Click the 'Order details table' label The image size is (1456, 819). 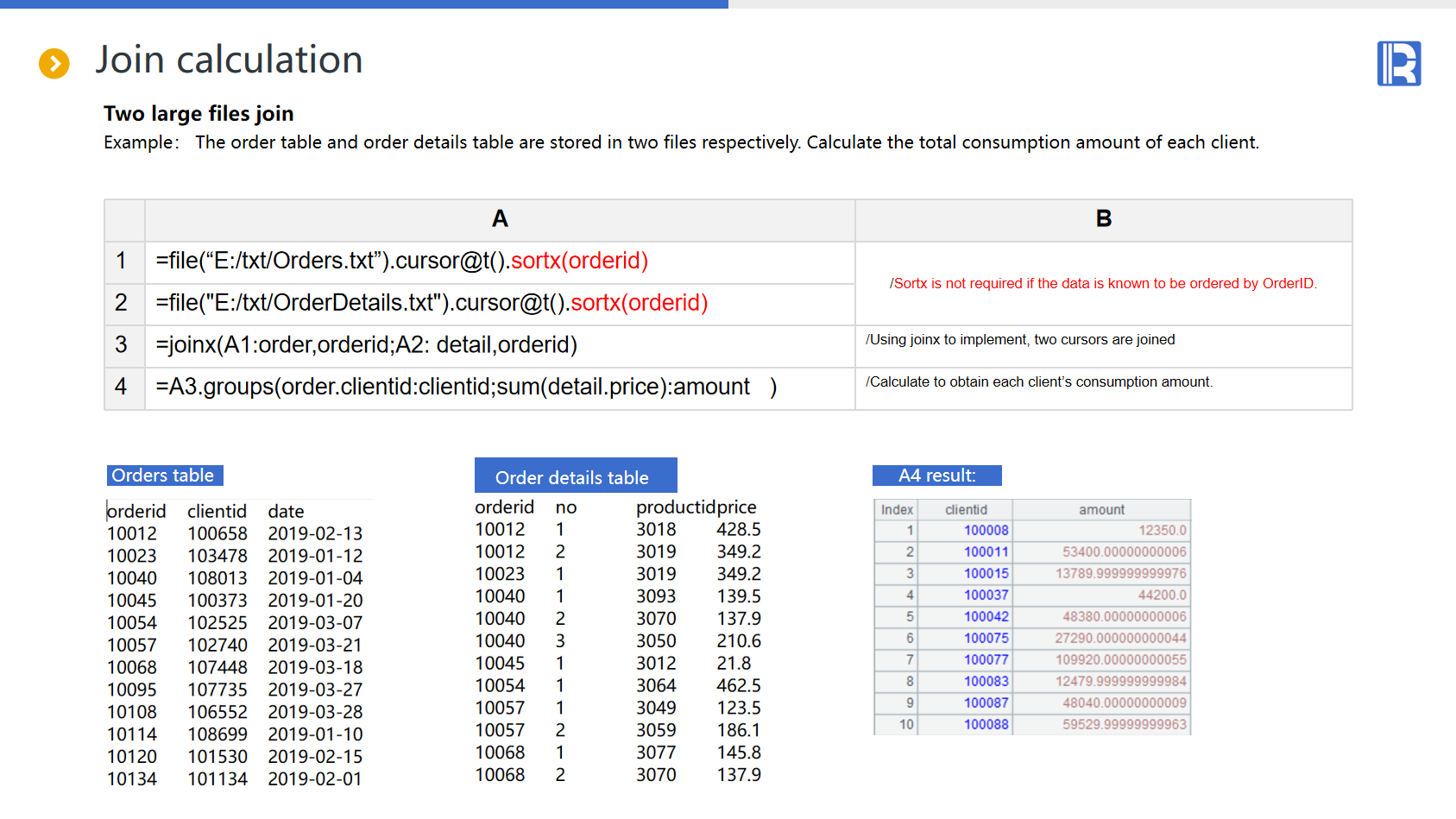(x=575, y=477)
